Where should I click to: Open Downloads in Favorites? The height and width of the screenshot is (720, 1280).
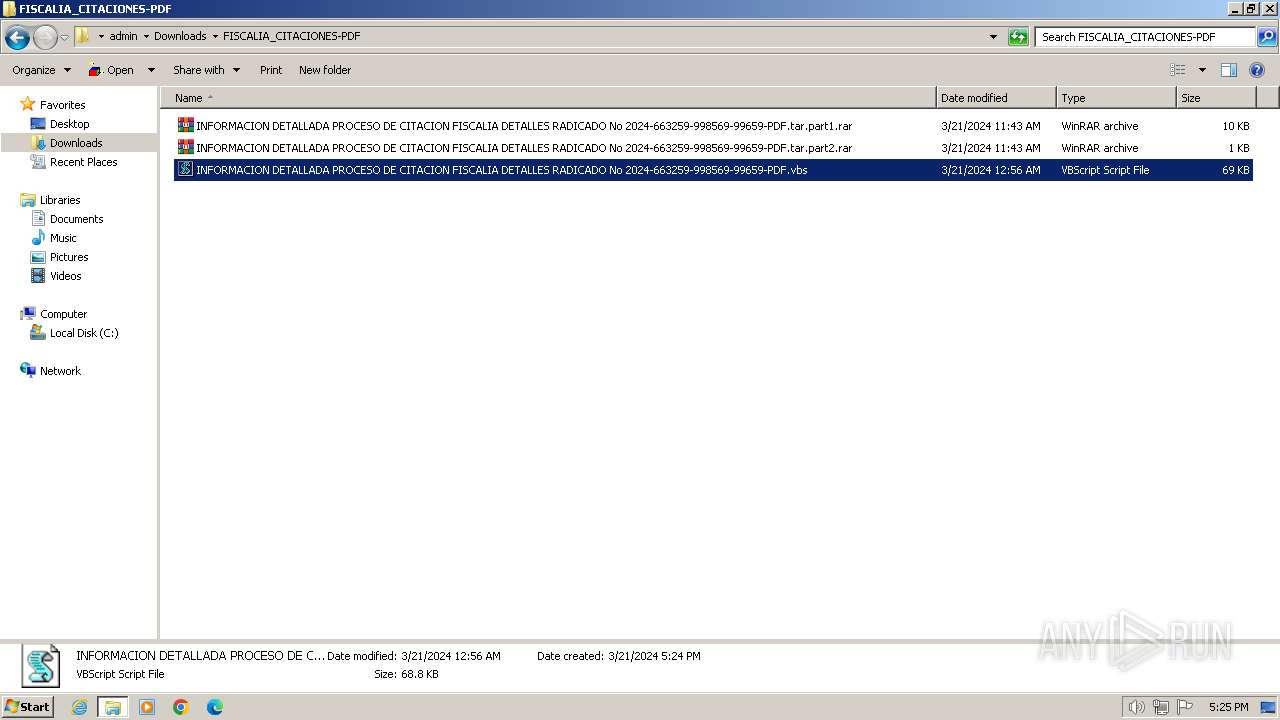click(76, 143)
